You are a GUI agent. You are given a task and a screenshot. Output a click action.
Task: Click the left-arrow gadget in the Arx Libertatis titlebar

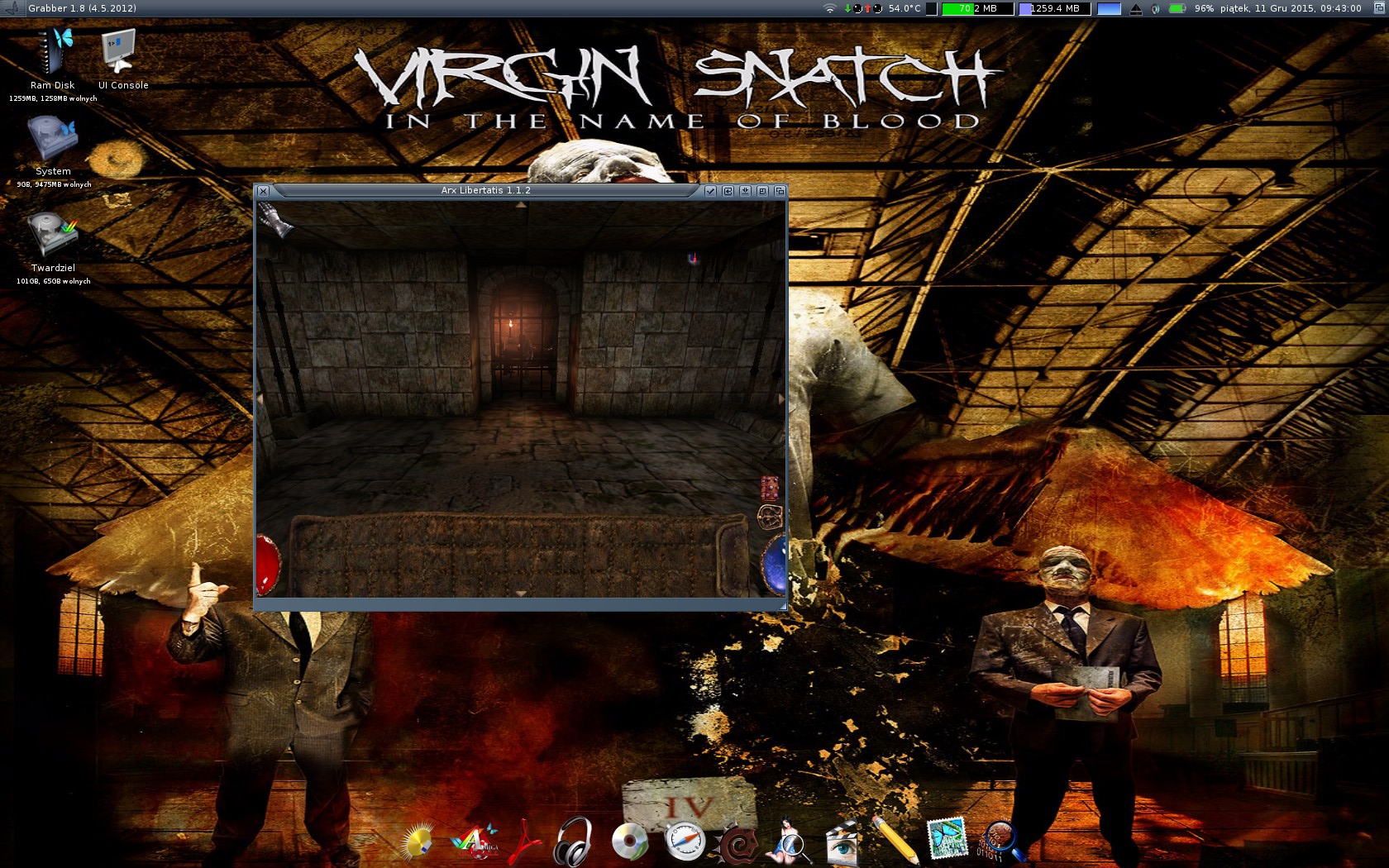(728, 191)
